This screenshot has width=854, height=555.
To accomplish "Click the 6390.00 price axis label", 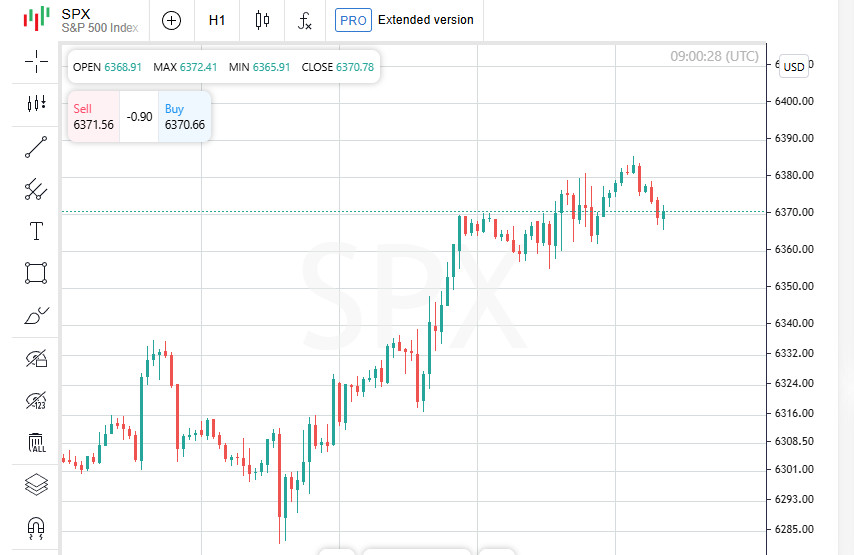I will click(794, 138).
